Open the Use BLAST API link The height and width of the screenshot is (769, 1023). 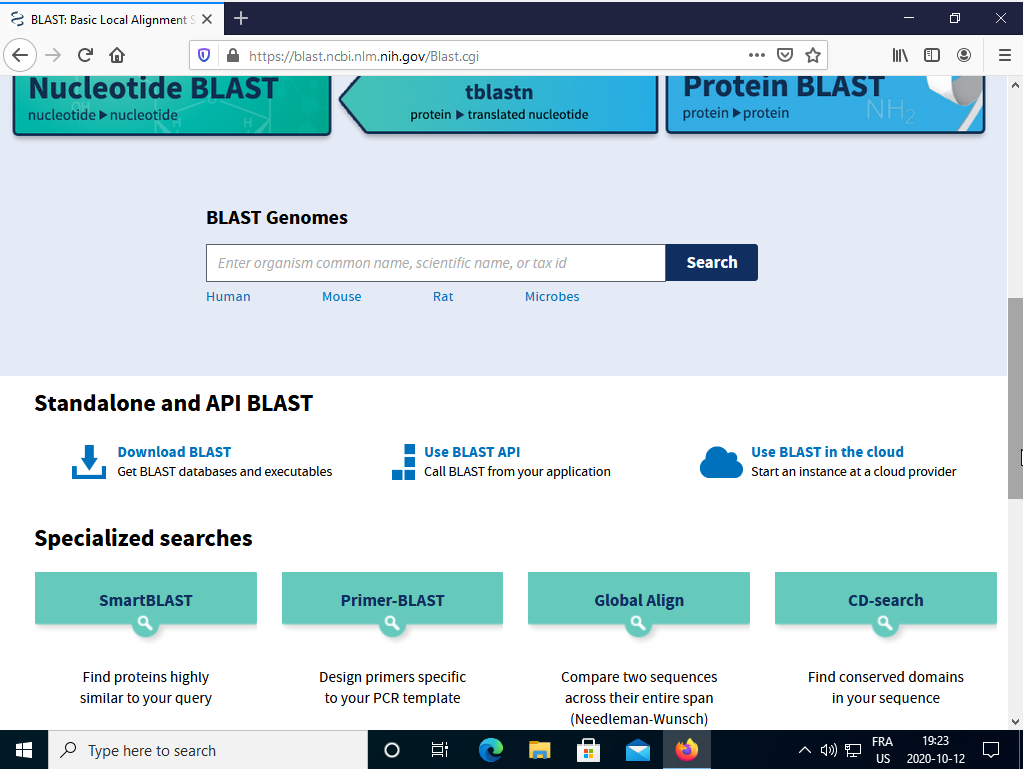472,452
